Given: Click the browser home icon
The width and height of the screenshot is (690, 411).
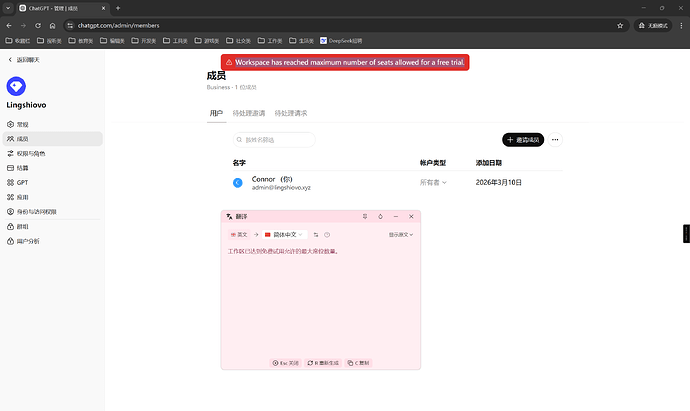Looking at the screenshot, I should tap(52, 26).
